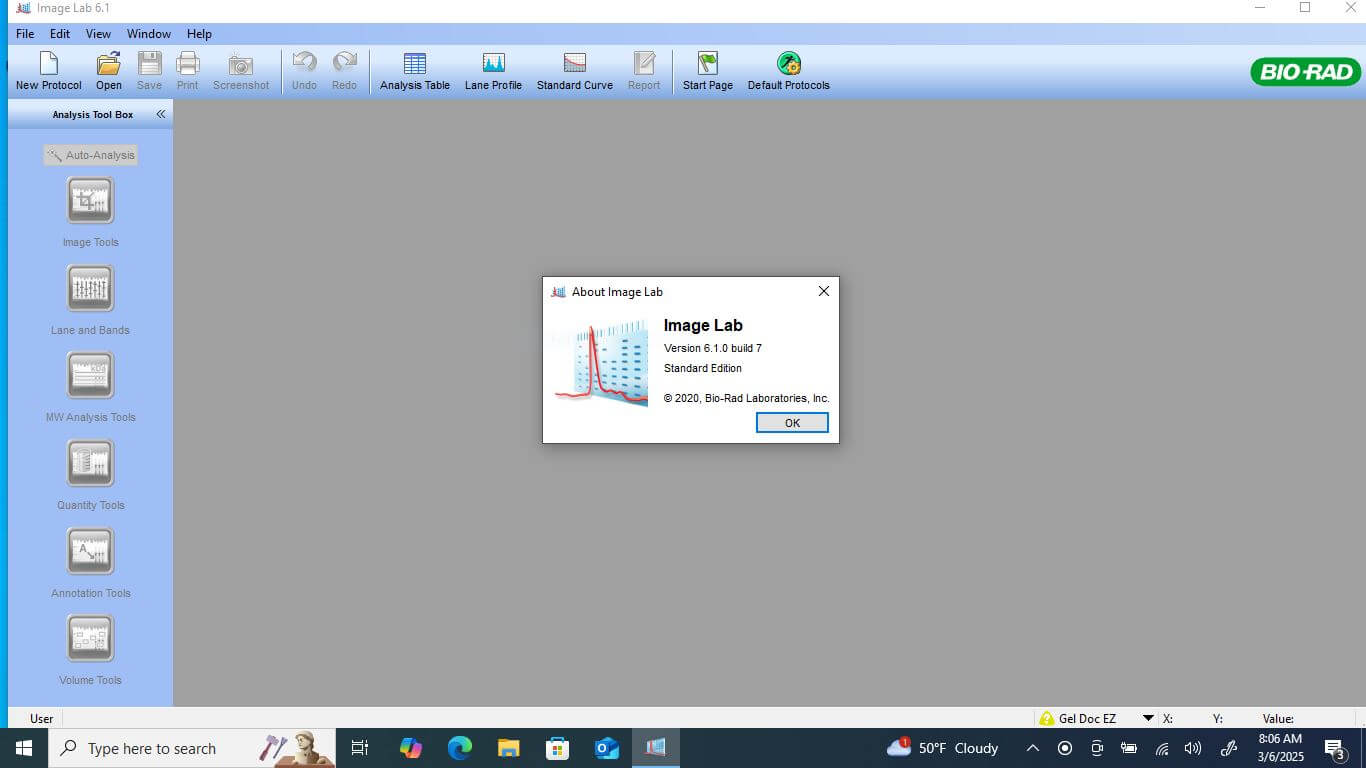Screen dimensions: 1366x768
Task: Open Image Tools in the toolbox
Action: click(90, 201)
